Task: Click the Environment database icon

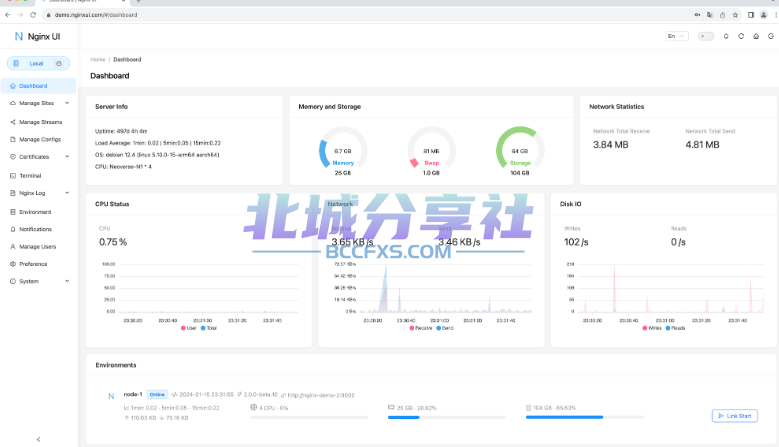Action: 13,212
